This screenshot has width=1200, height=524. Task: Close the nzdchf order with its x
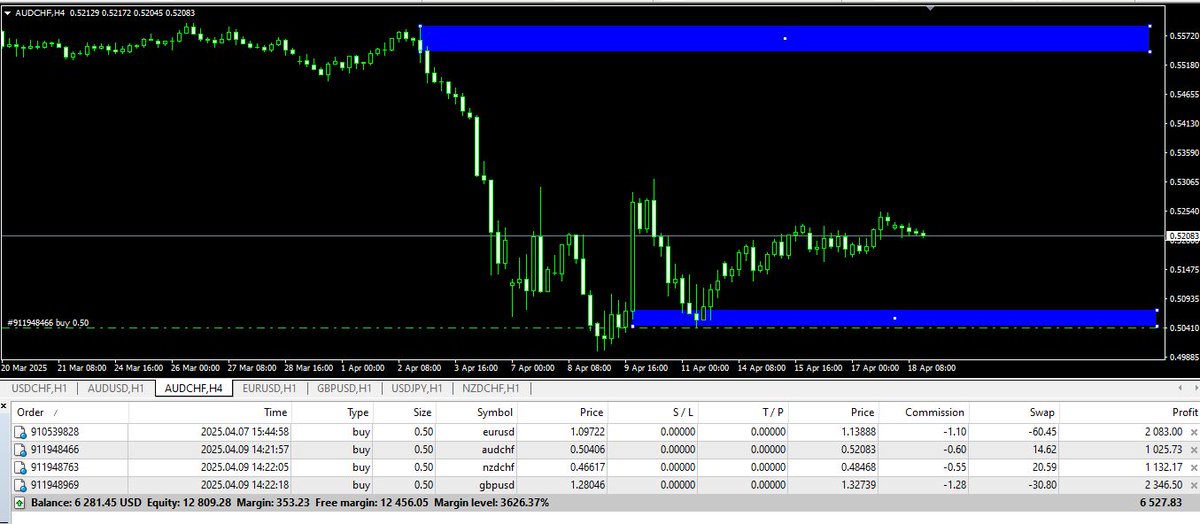[x=1193, y=467]
